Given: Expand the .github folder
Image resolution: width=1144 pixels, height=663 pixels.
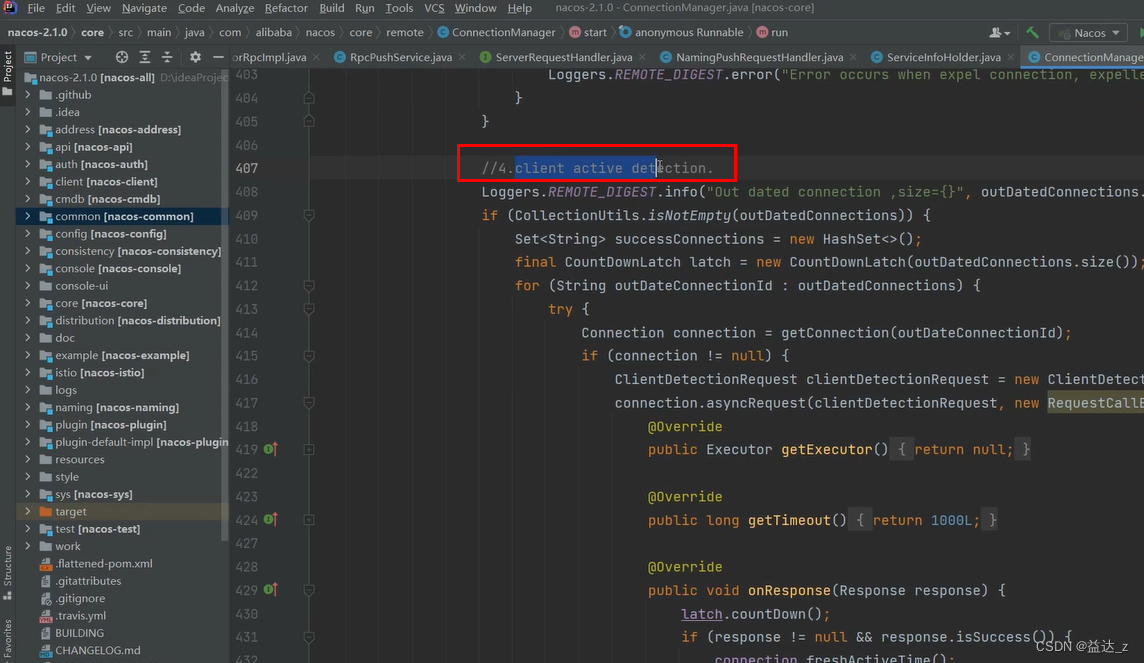Looking at the screenshot, I should pyautogui.click(x=28, y=95).
